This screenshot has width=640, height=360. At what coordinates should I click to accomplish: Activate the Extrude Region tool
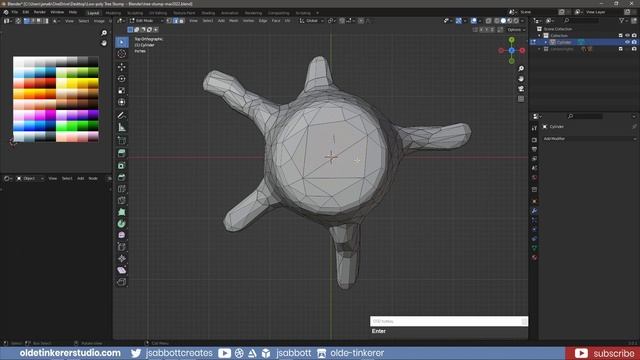coord(122,153)
